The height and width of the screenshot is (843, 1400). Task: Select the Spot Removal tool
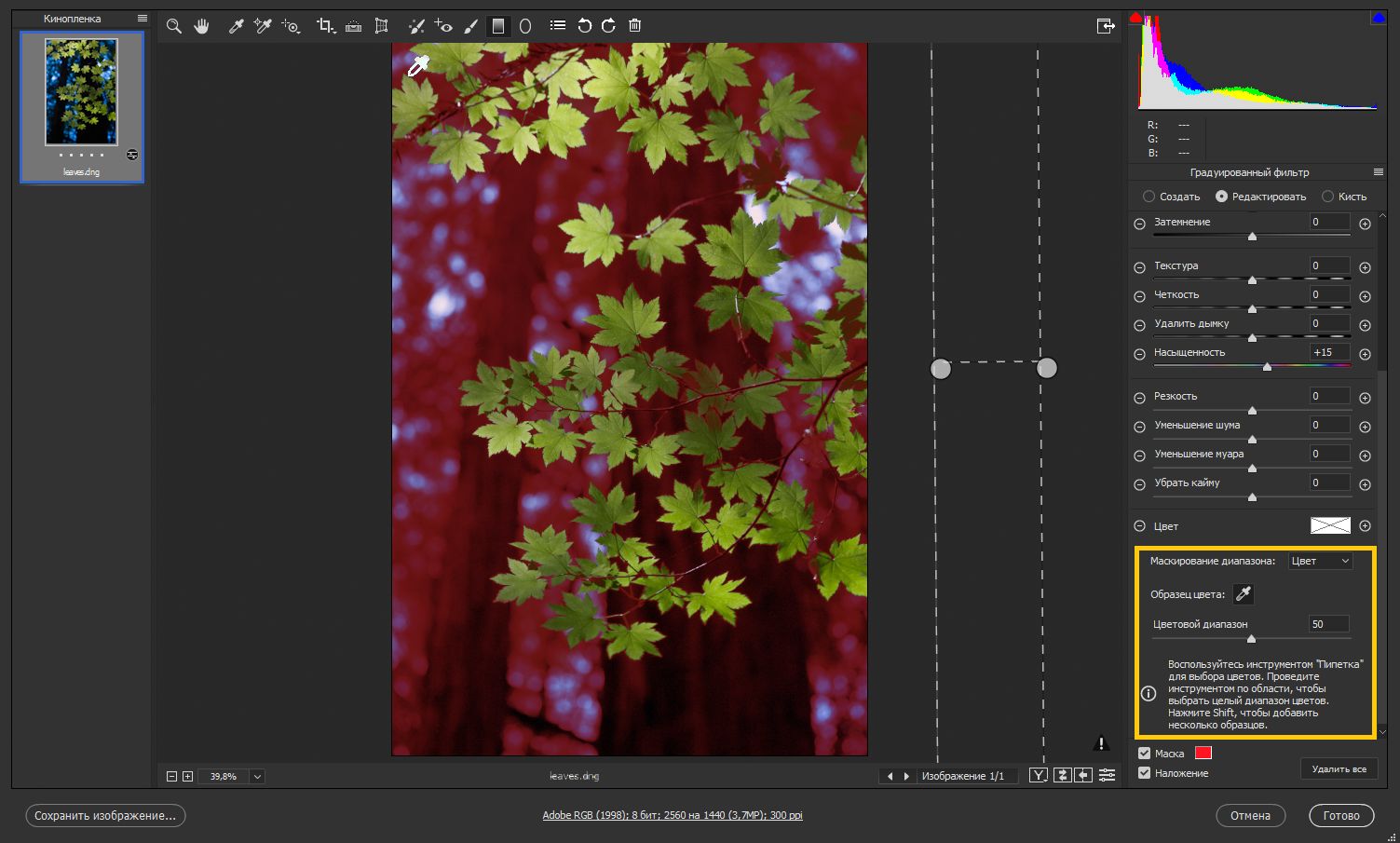point(416,26)
